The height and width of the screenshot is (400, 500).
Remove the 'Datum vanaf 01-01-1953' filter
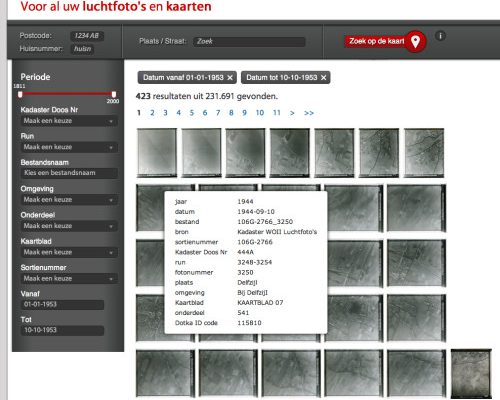coord(230,78)
